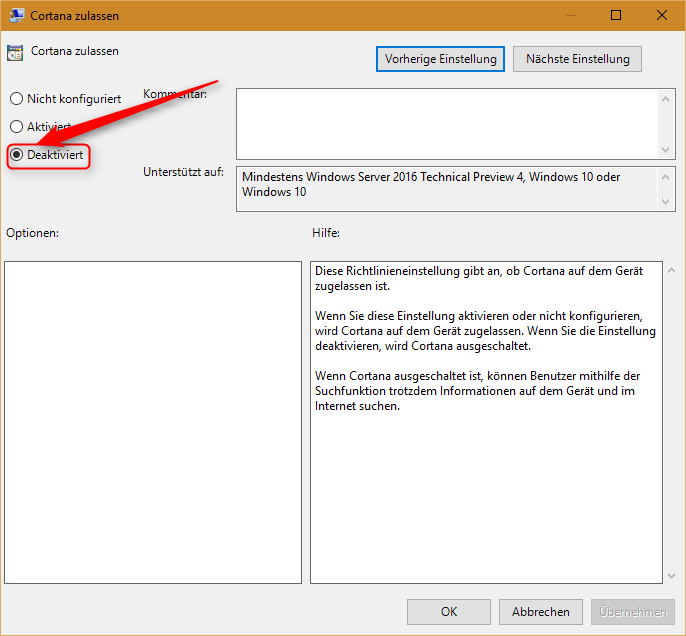The width and height of the screenshot is (686, 636).
Task: Click the help text 'Diese Richtlinieneinstellung gibt an'
Action: click(x=407, y=271)
